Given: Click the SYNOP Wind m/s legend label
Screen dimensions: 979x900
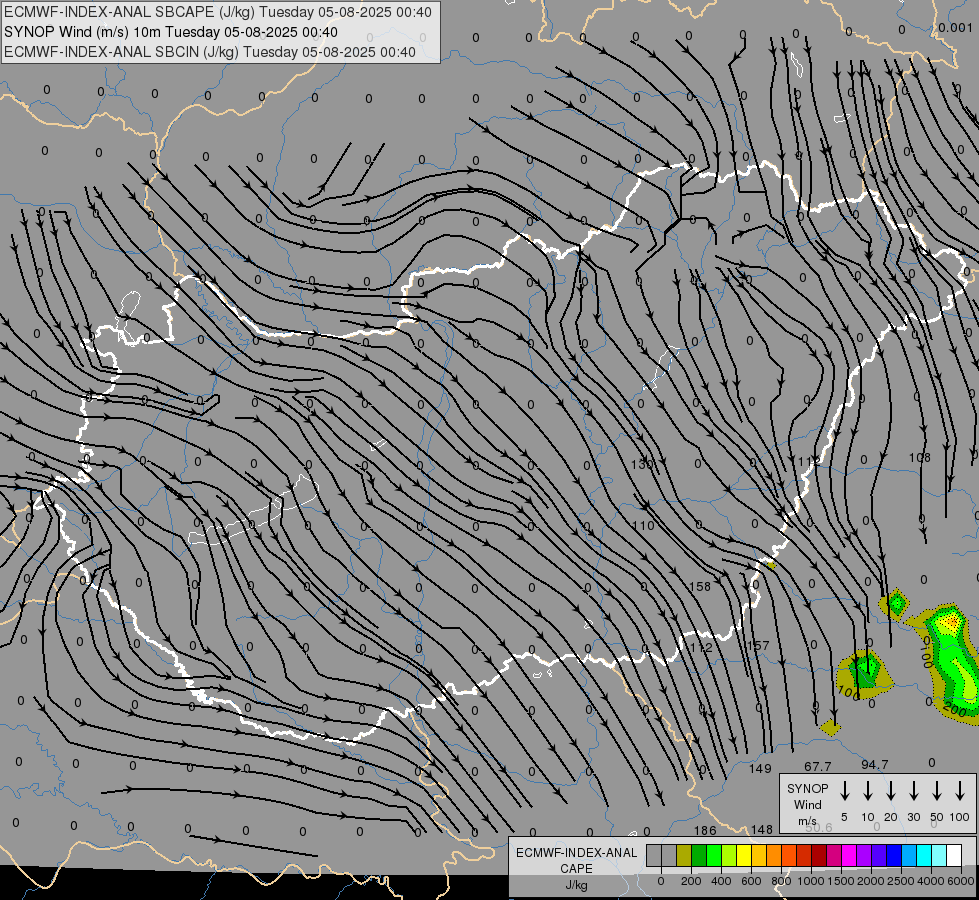Looking at the screenshot, I should (x=807, y=804).
